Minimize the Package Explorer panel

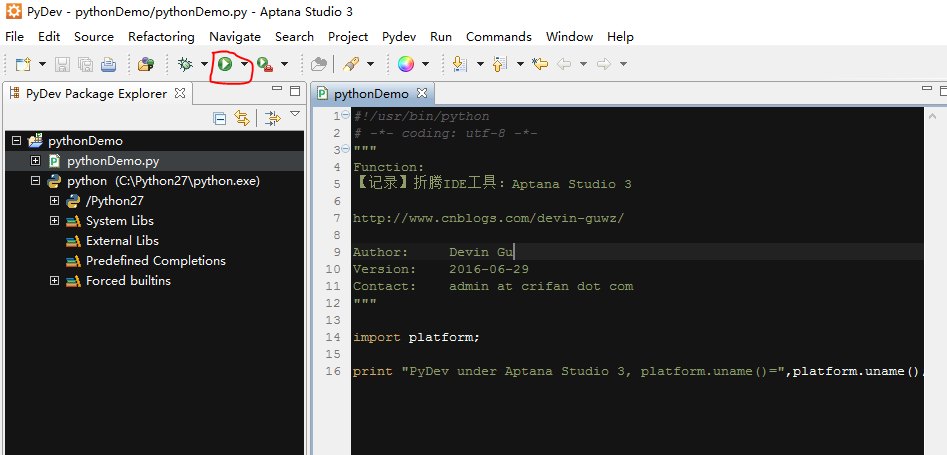[277, 89]
